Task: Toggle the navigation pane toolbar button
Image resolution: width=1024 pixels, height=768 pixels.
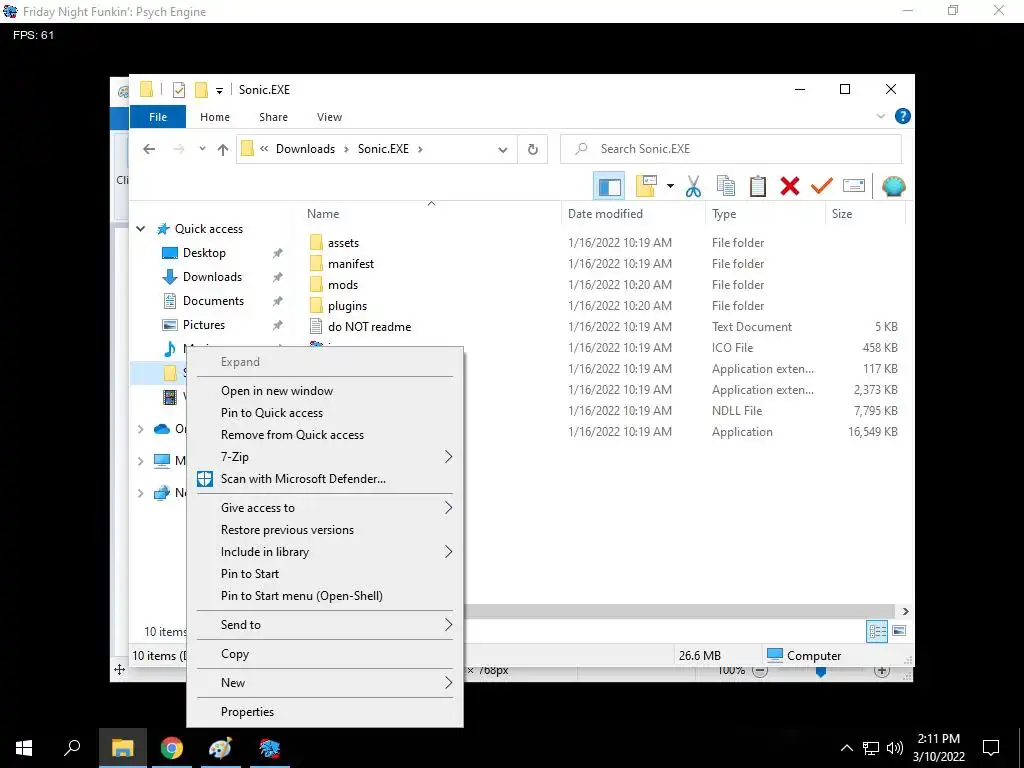Action: click(x=609, y=187)
